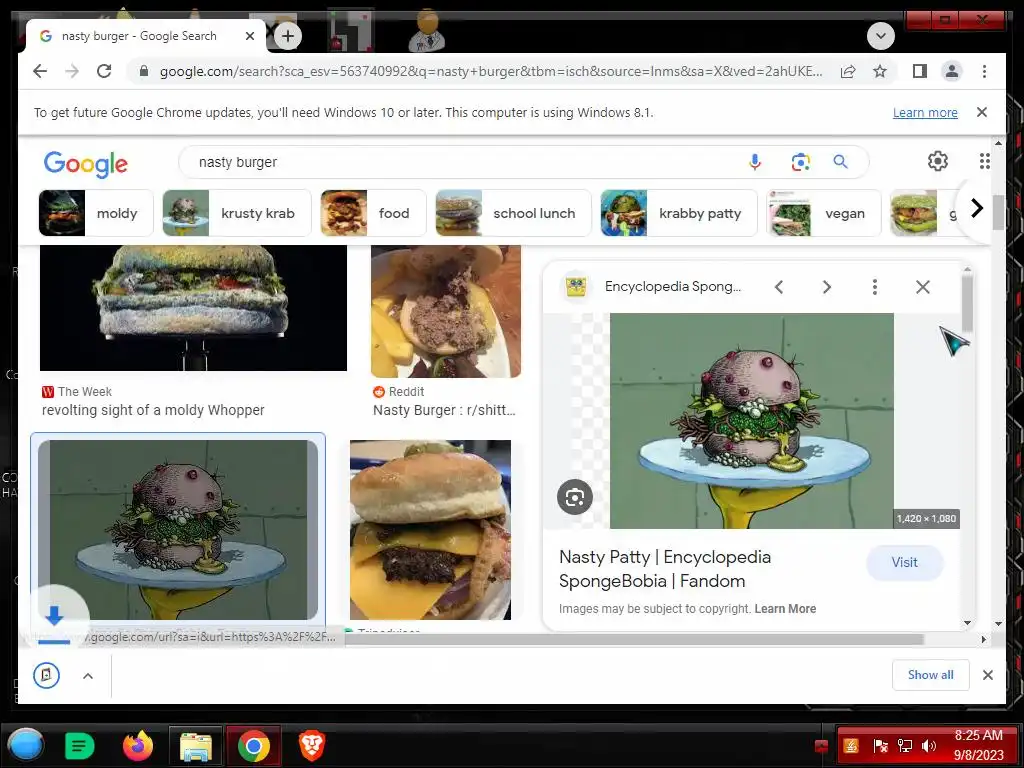Viewport: 1024px width, 768px height.
Task: Open the moldy Whopper image result
Action: [x=193, y=308]
